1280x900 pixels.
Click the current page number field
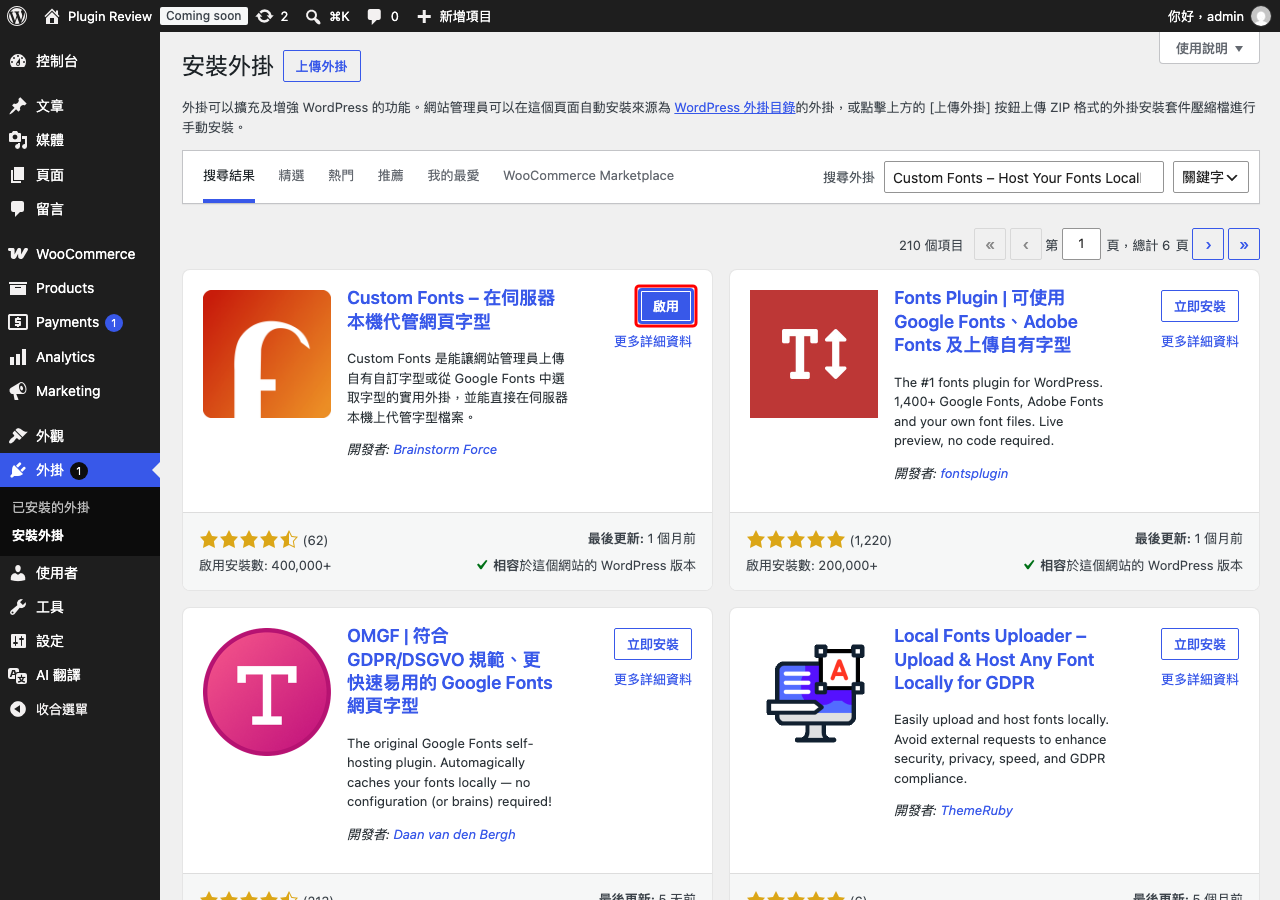point(1081,244)
